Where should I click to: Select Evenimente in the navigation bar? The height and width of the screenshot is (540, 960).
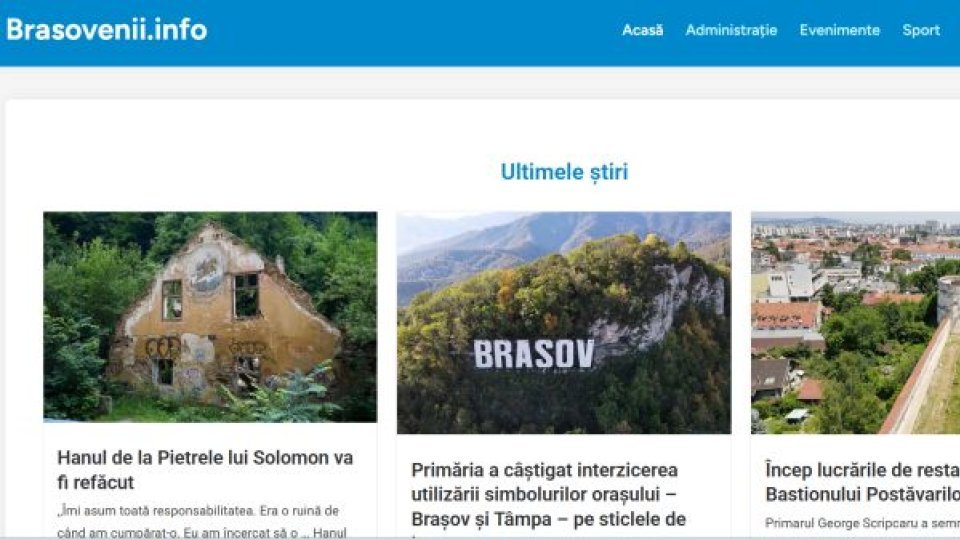click(x=839, y=30)
